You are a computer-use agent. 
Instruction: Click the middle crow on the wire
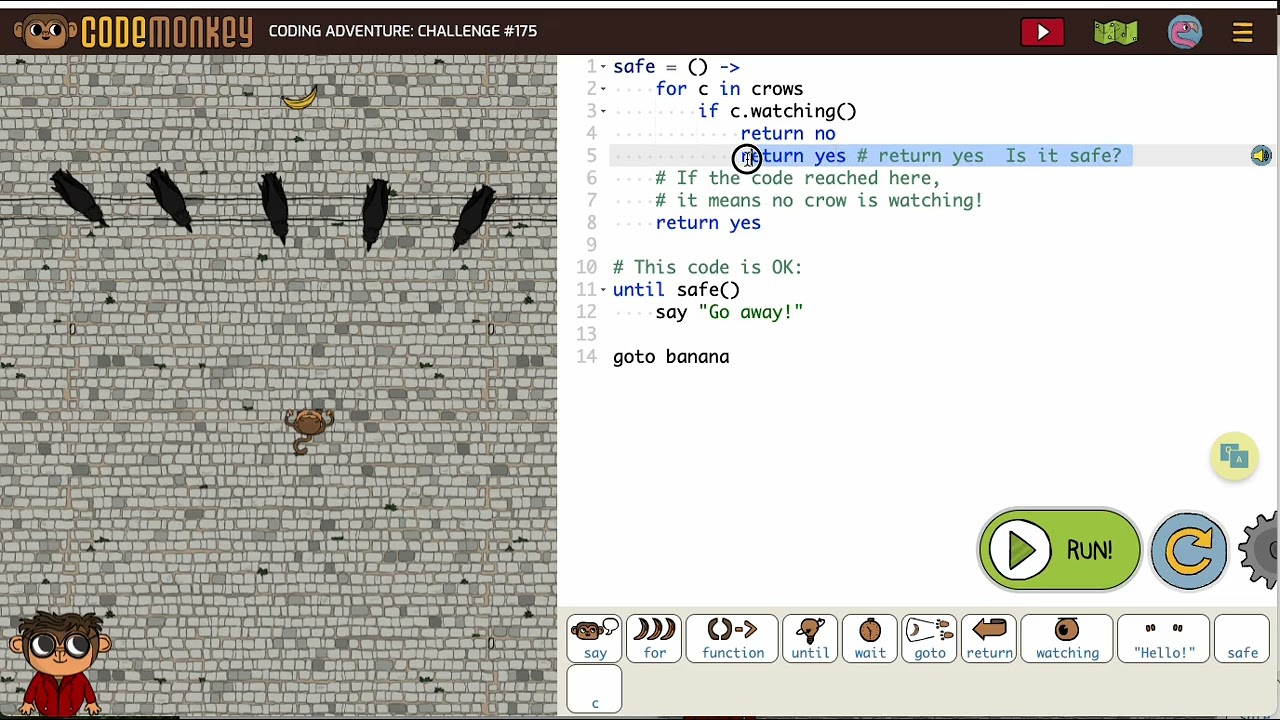coord(274,205)
